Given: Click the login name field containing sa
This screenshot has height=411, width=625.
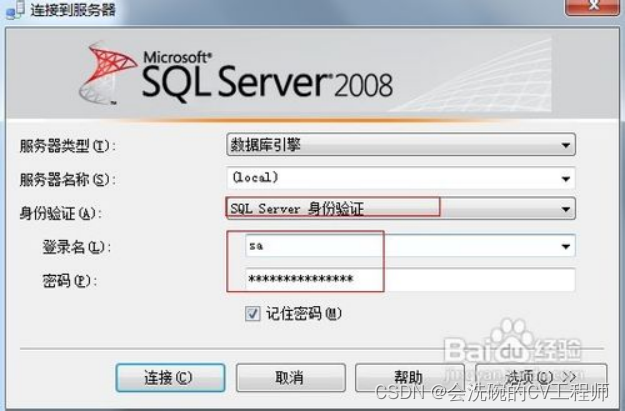Looking at the screenshot, I should [410, 246].
